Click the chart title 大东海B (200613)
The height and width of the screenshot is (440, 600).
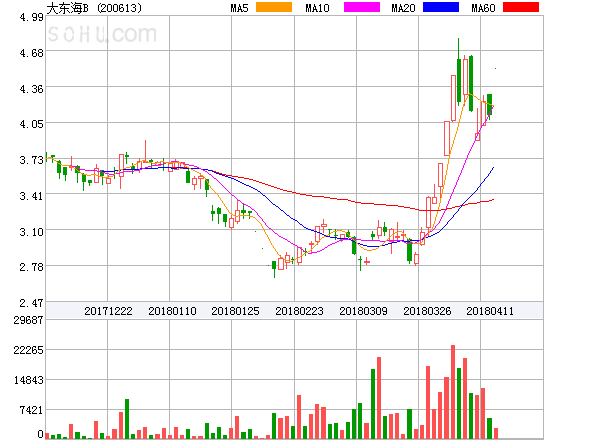(x=94, y=8)
